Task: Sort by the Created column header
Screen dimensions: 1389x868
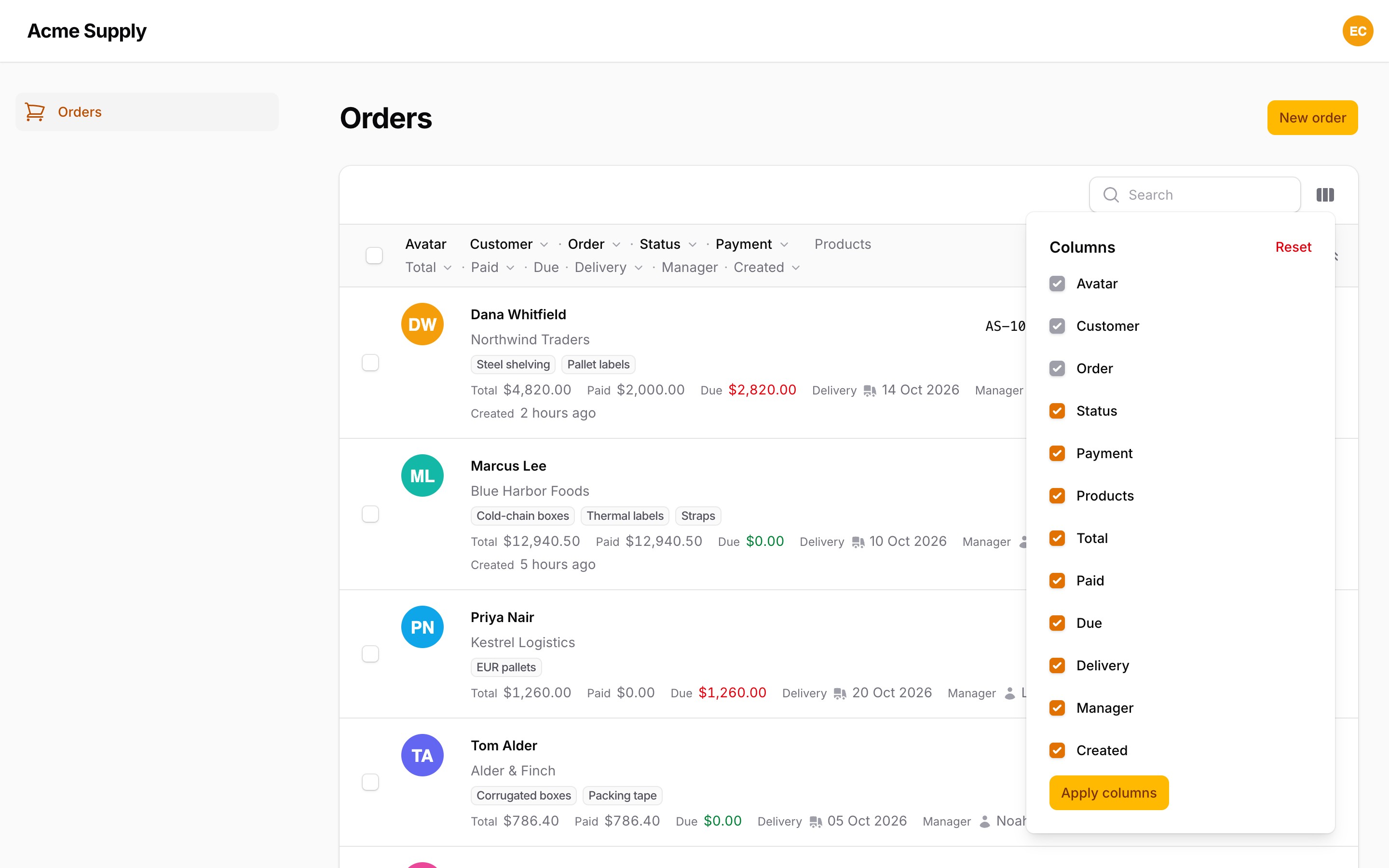Action: tap(767, 268)
